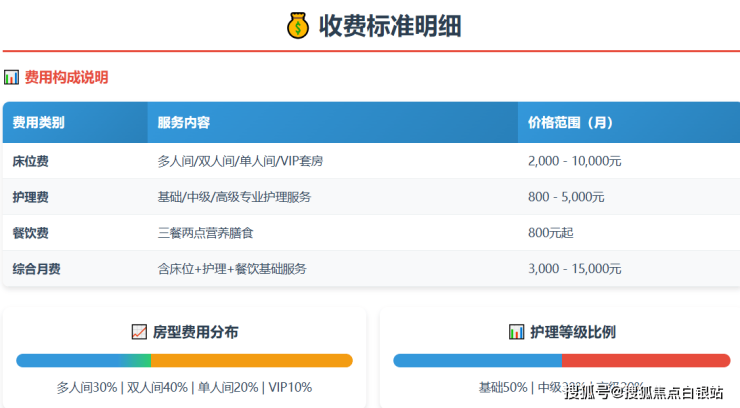740x408 pixels.
Task: Click the 800元起 price cell
Action: tap(550, 233)
